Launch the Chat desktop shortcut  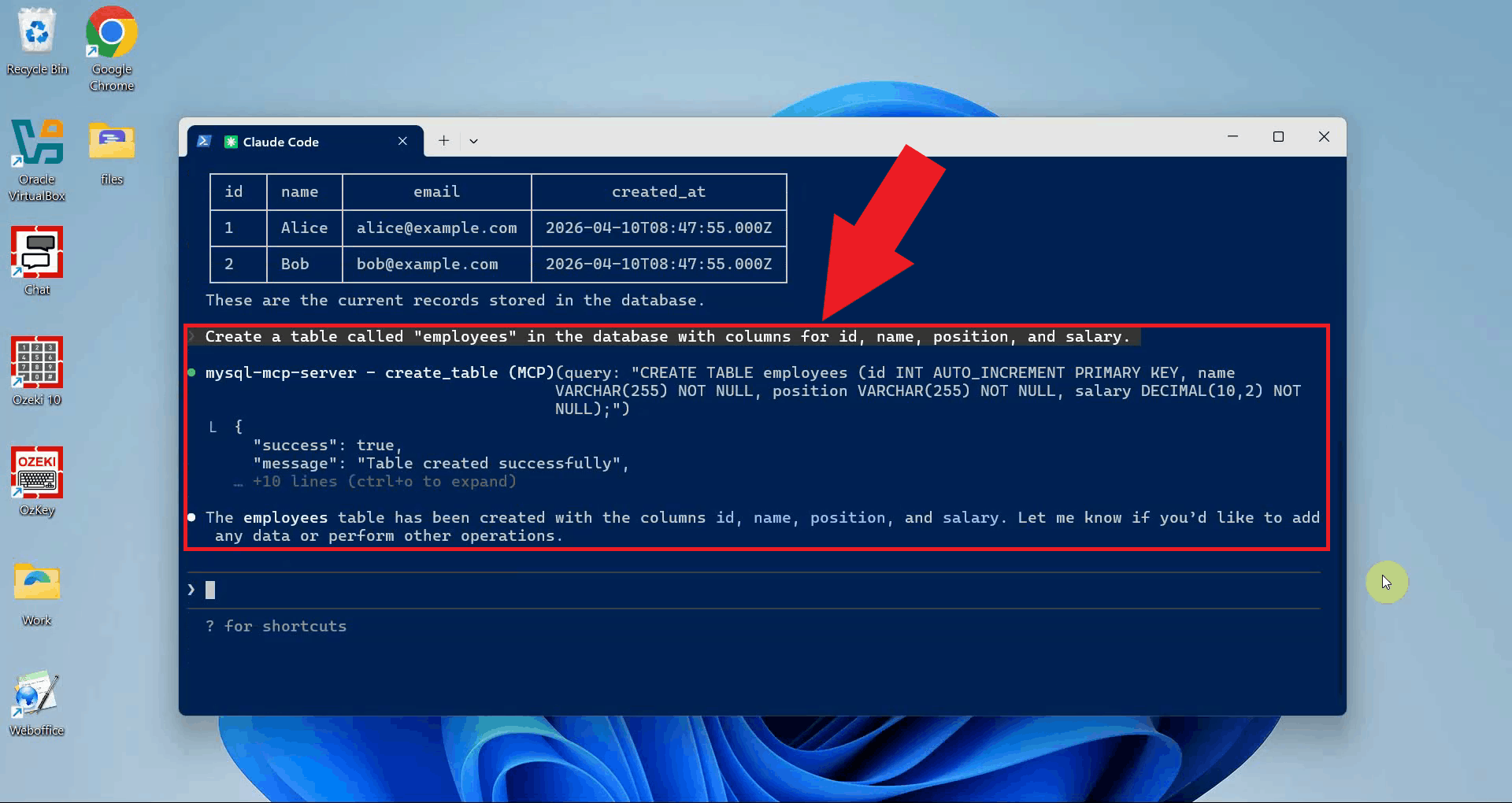click(37, 261)
